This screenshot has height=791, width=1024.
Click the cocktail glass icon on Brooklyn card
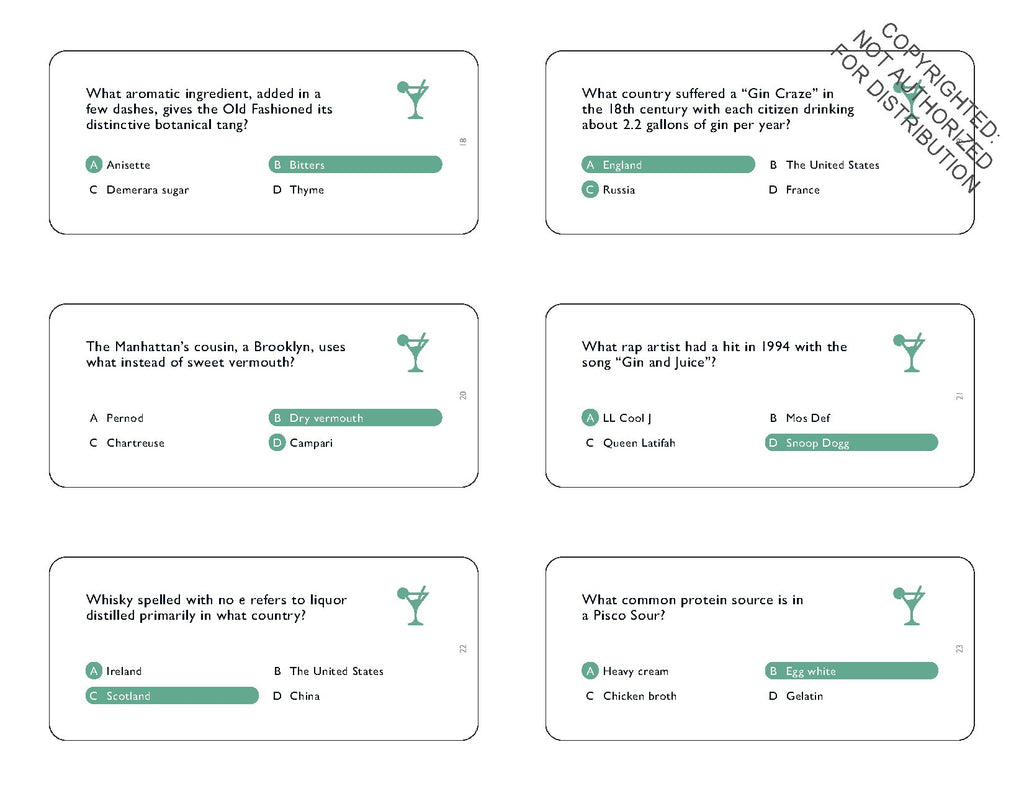pyautogui.click(x=413, y=352)
